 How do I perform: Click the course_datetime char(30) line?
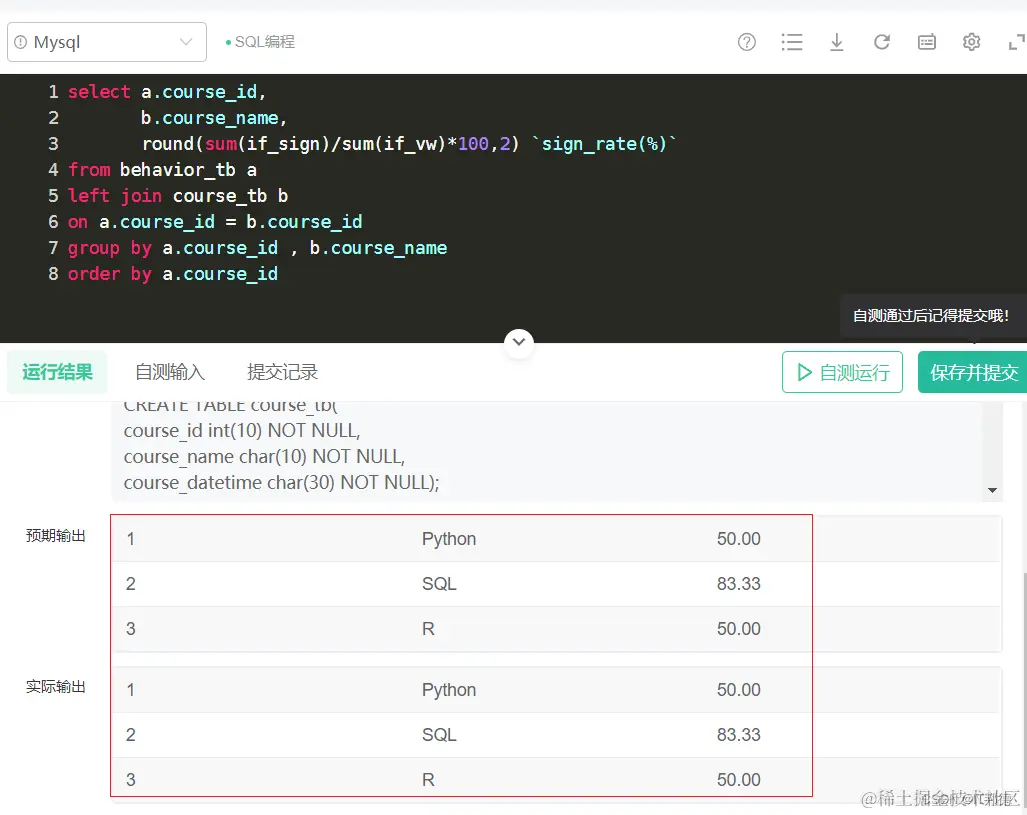click(282, 482)
